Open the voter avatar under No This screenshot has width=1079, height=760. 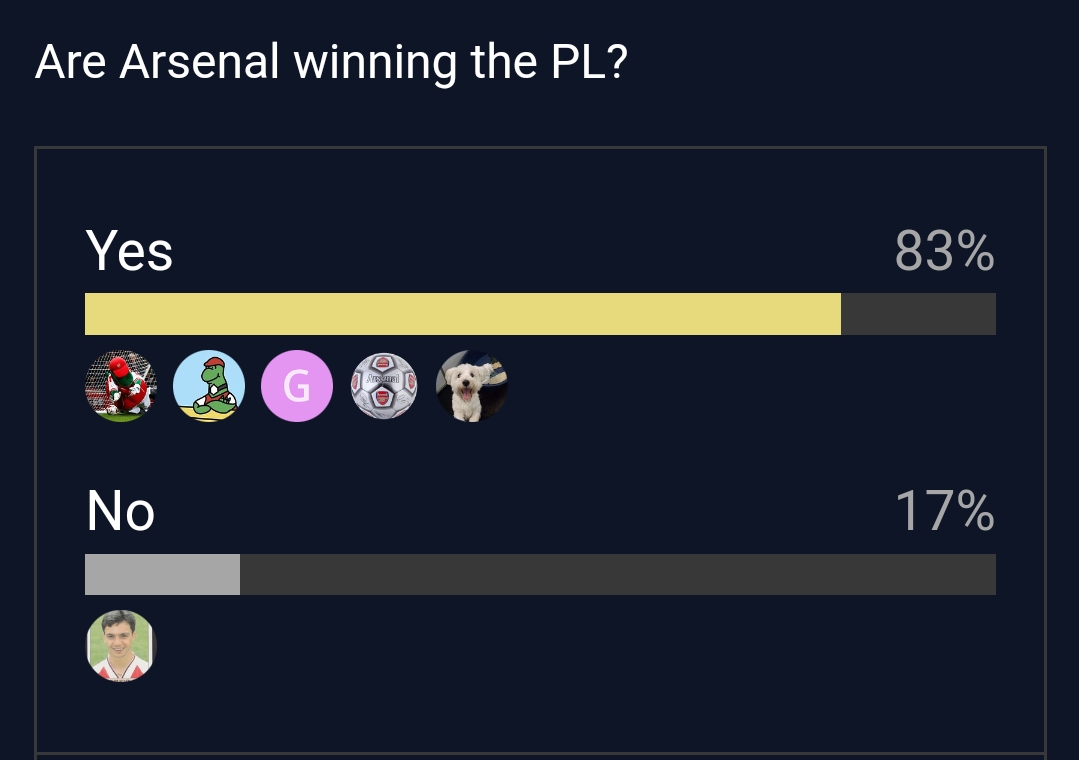[x=121, y=646]
